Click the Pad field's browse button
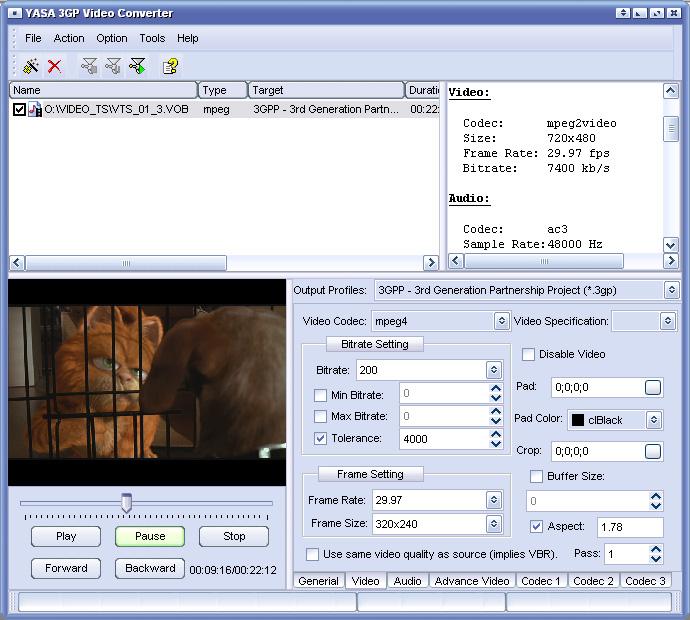This screenshot has width=690, height=620. point(653,387)
